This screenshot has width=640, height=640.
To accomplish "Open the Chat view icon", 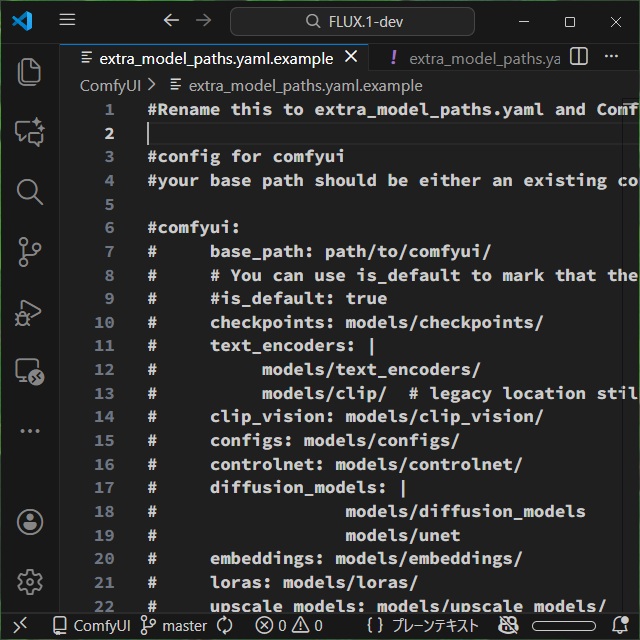I will [29, 132].
